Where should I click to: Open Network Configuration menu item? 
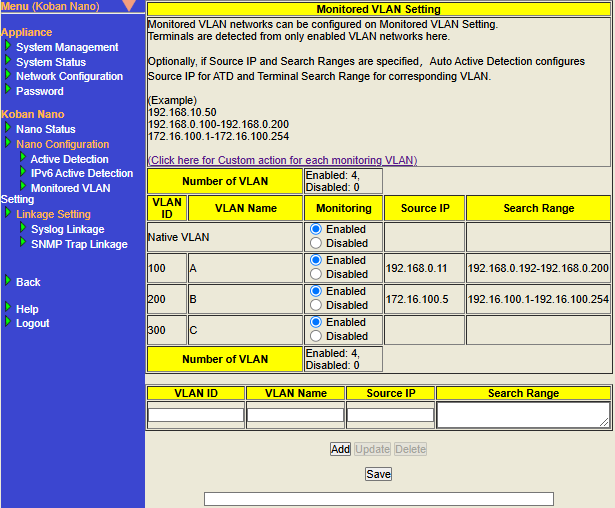69,76
